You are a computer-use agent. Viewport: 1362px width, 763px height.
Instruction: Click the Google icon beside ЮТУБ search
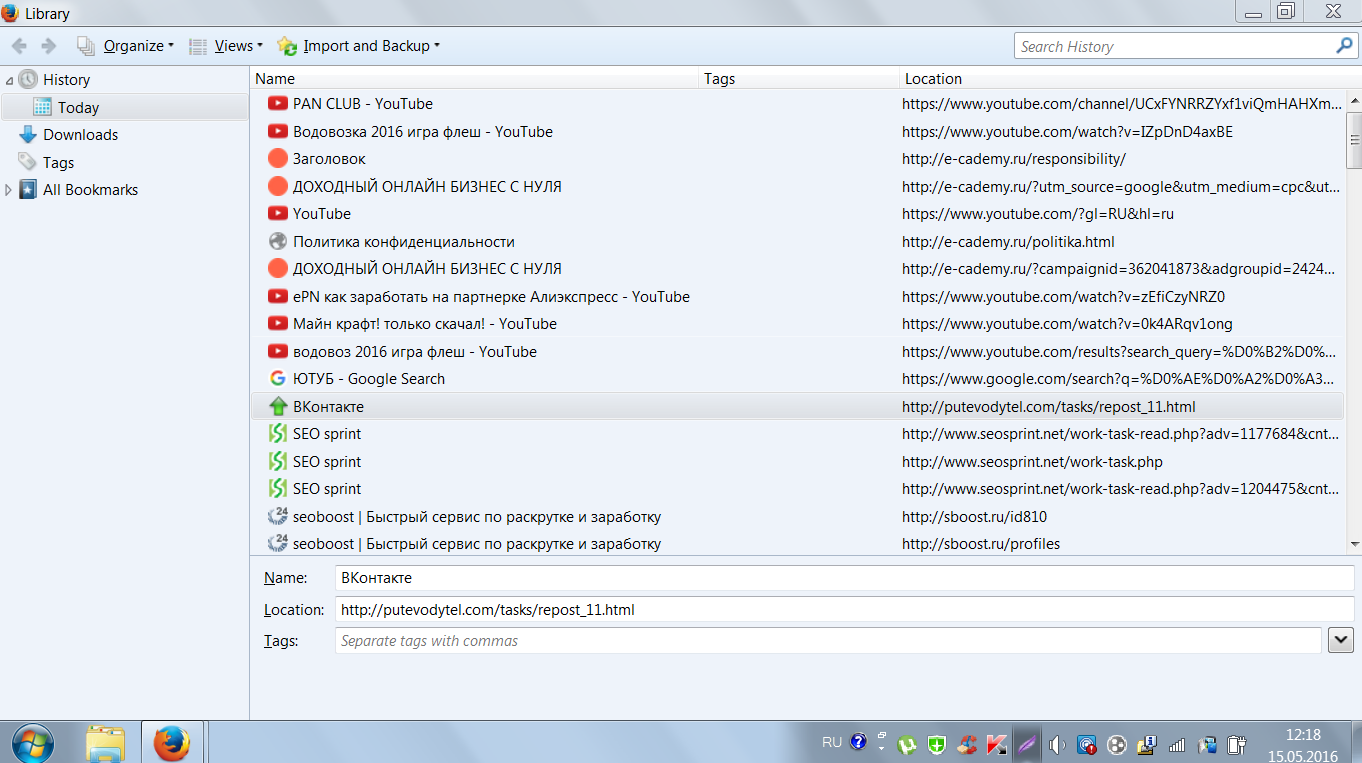coord(278,379)
